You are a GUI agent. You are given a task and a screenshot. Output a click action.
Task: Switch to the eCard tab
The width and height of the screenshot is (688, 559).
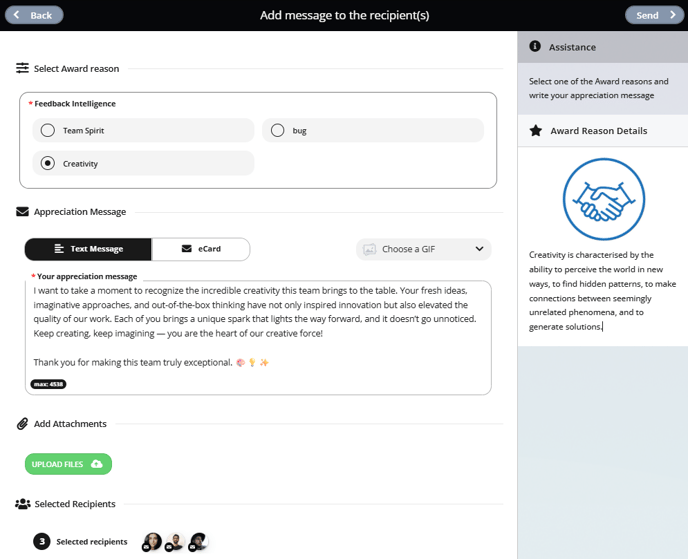201,249
